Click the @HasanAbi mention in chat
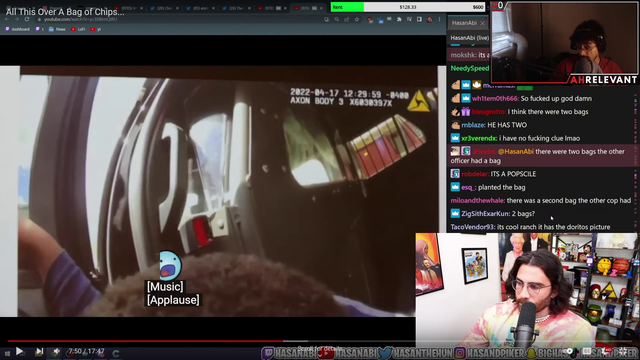 [x=516, y=151]
